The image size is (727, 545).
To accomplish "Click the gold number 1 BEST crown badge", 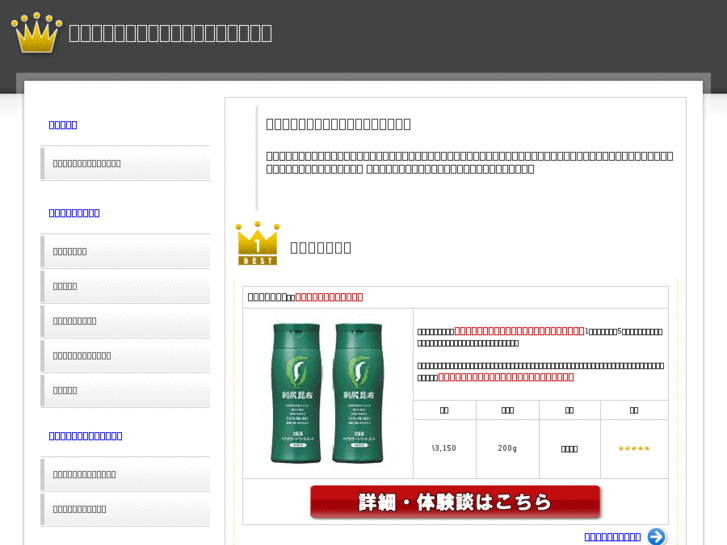I will point(258,244).
